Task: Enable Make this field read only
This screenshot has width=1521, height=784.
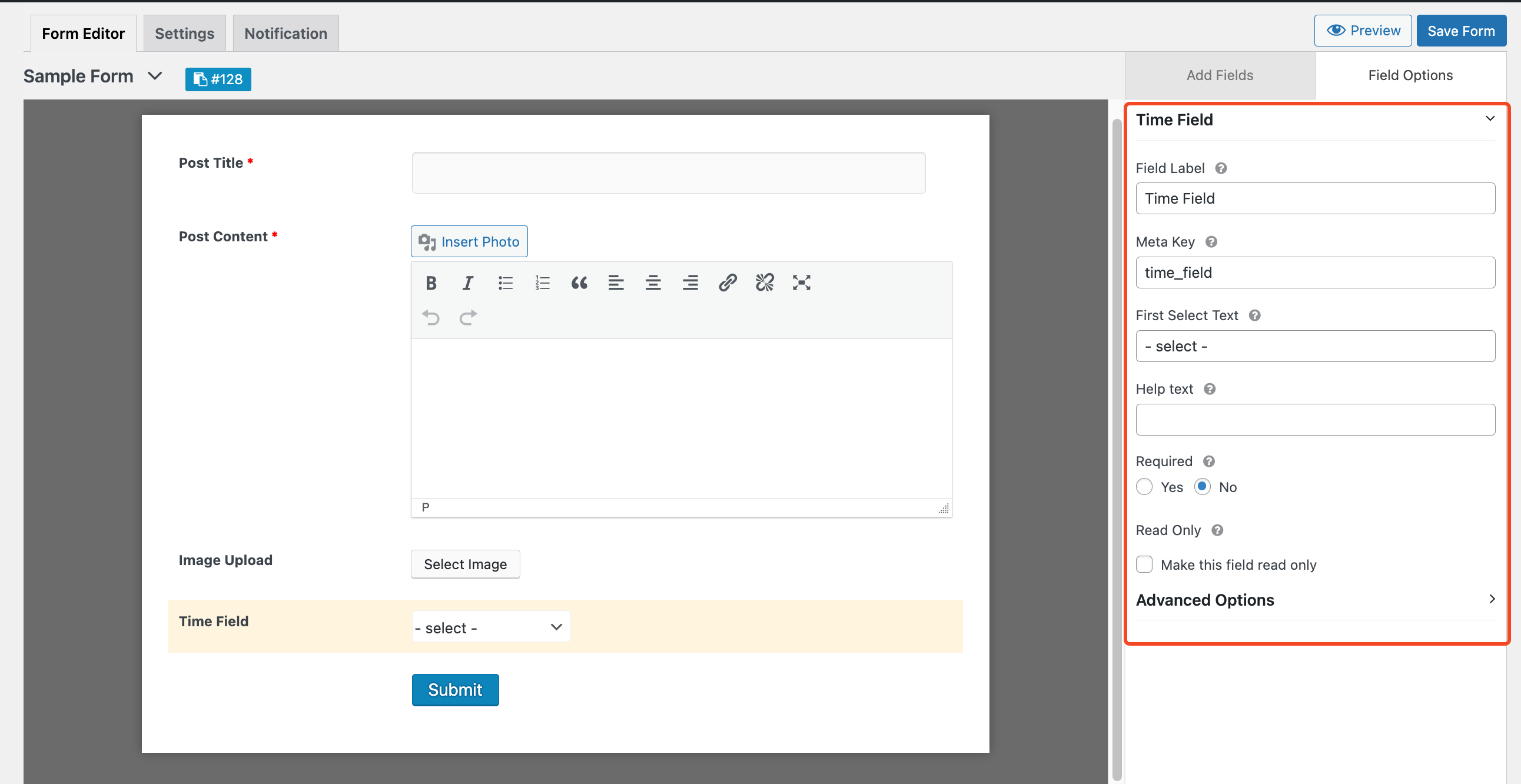Action: coord(1145,563)
